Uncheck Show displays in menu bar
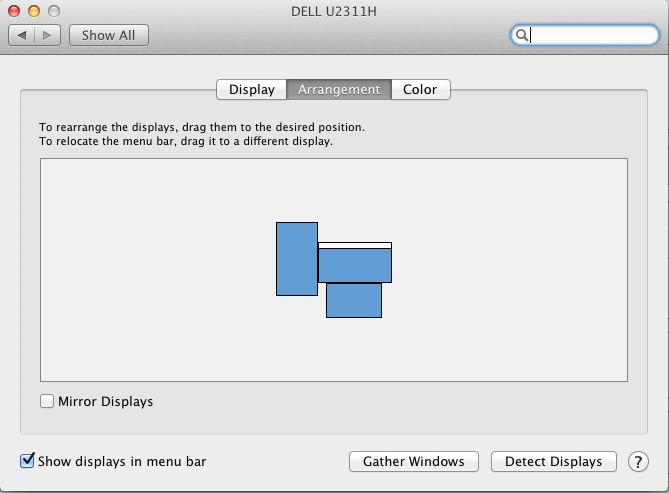669x493 pixels. point(27,461)
